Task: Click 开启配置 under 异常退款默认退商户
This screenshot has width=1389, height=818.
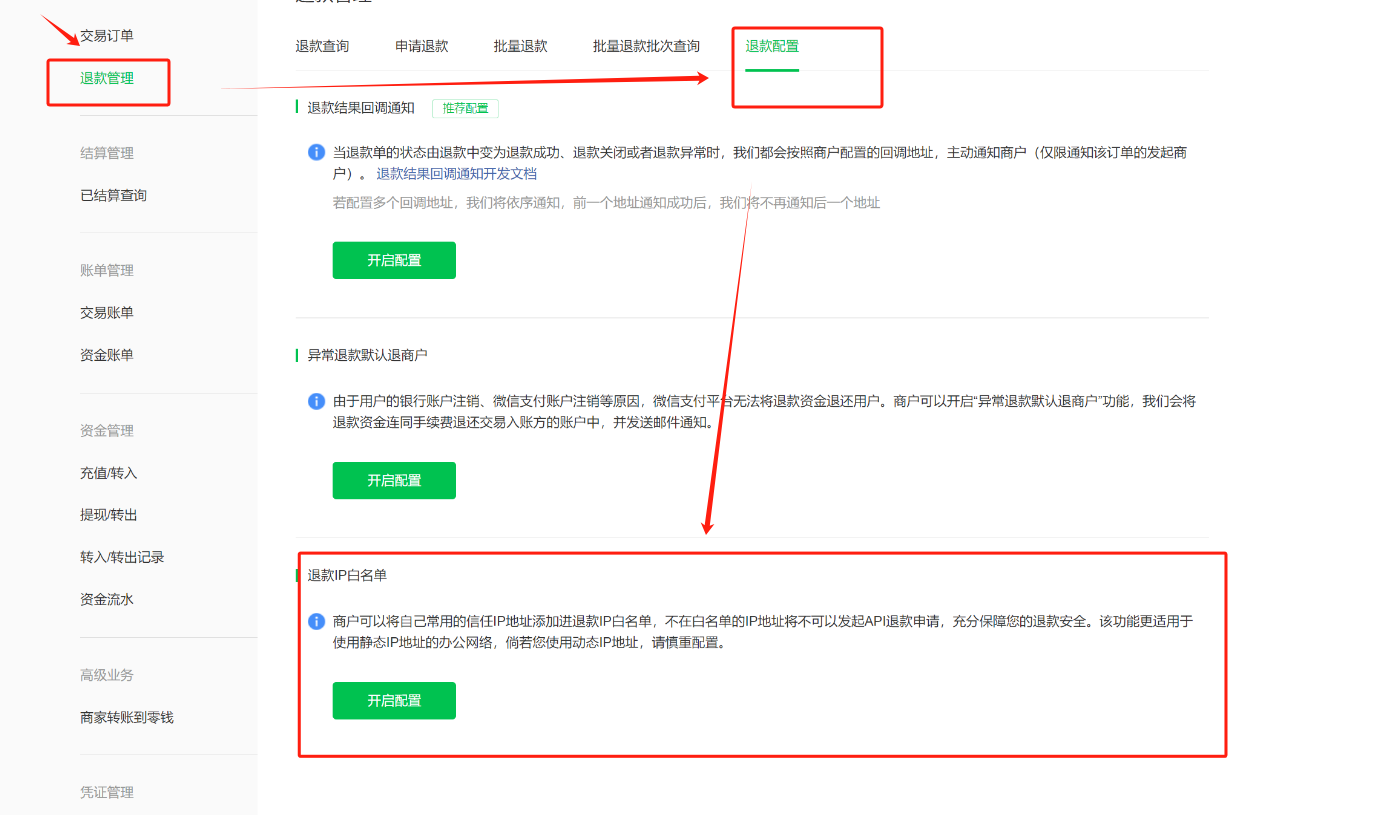Action: click(394, 480)
